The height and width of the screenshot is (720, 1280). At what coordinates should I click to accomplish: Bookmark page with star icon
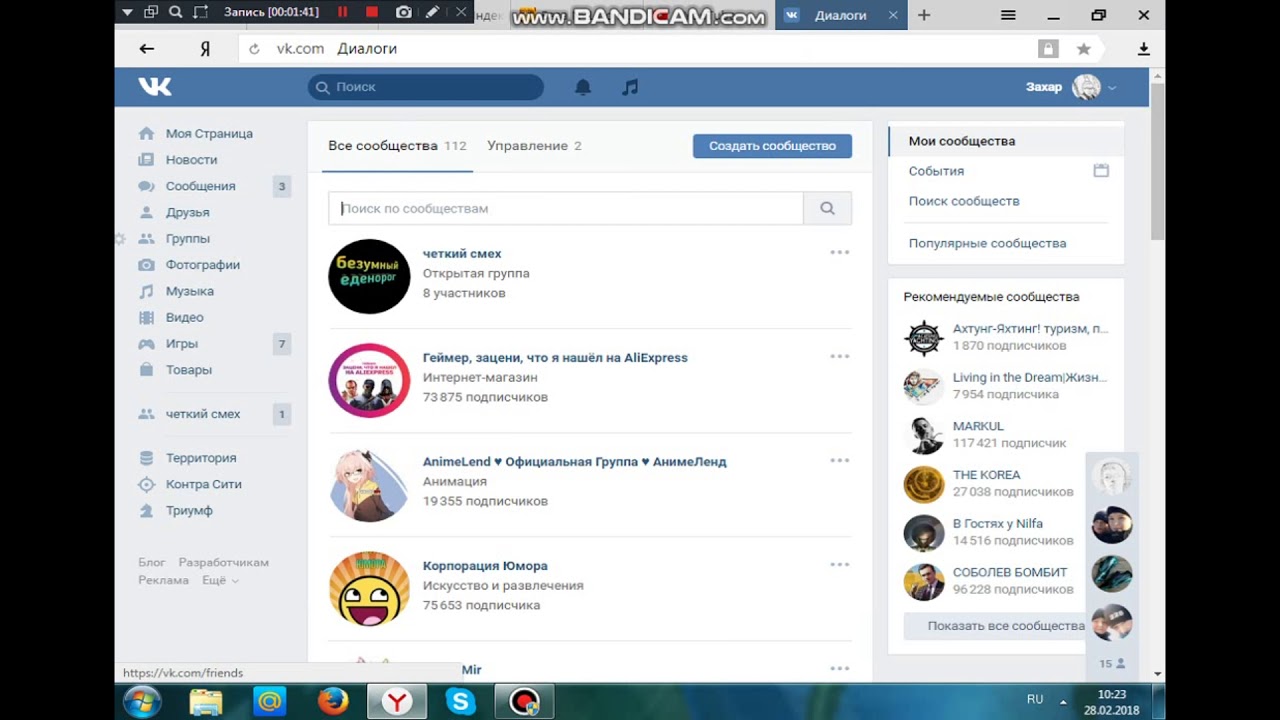[1083, 49]
